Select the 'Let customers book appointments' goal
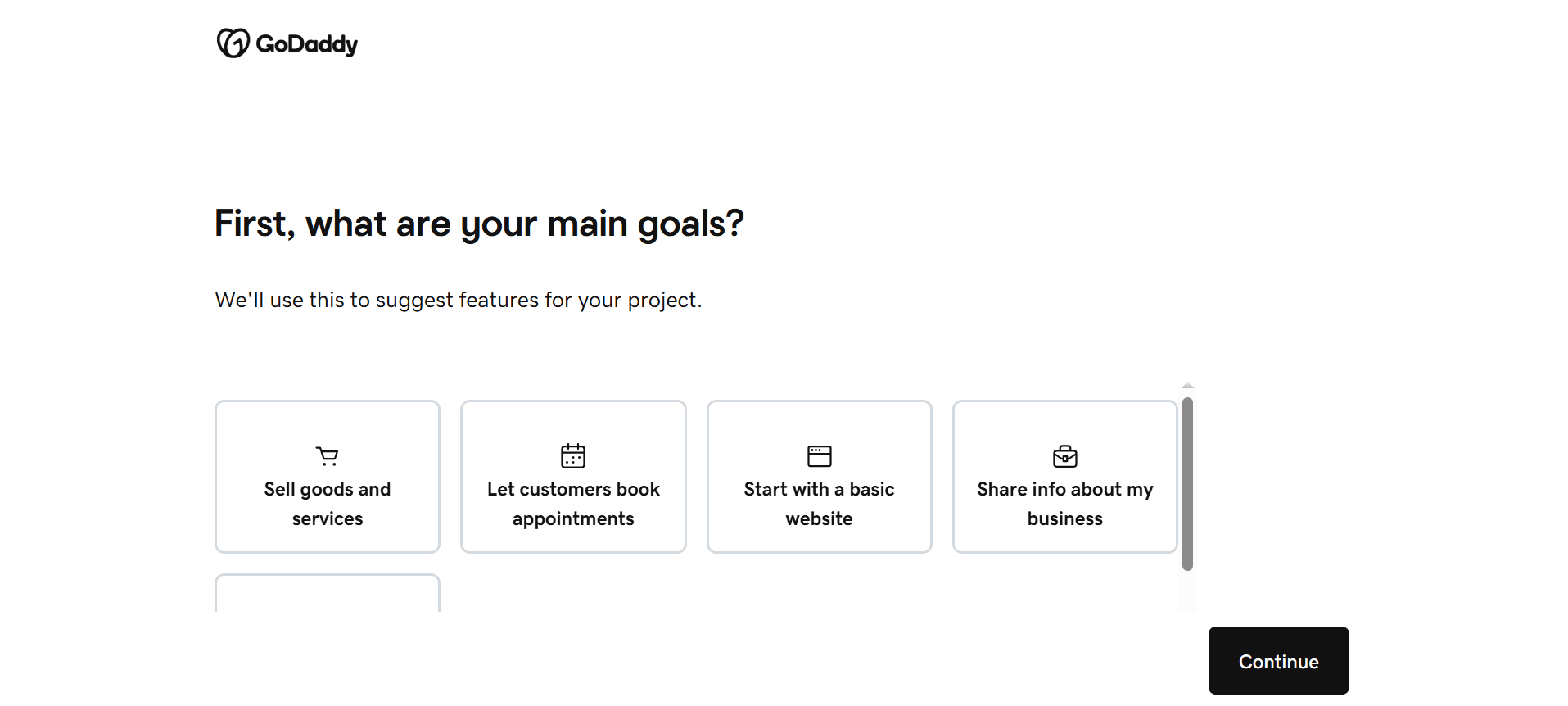This screenshot has height=706, width=1568. [572, 477]
